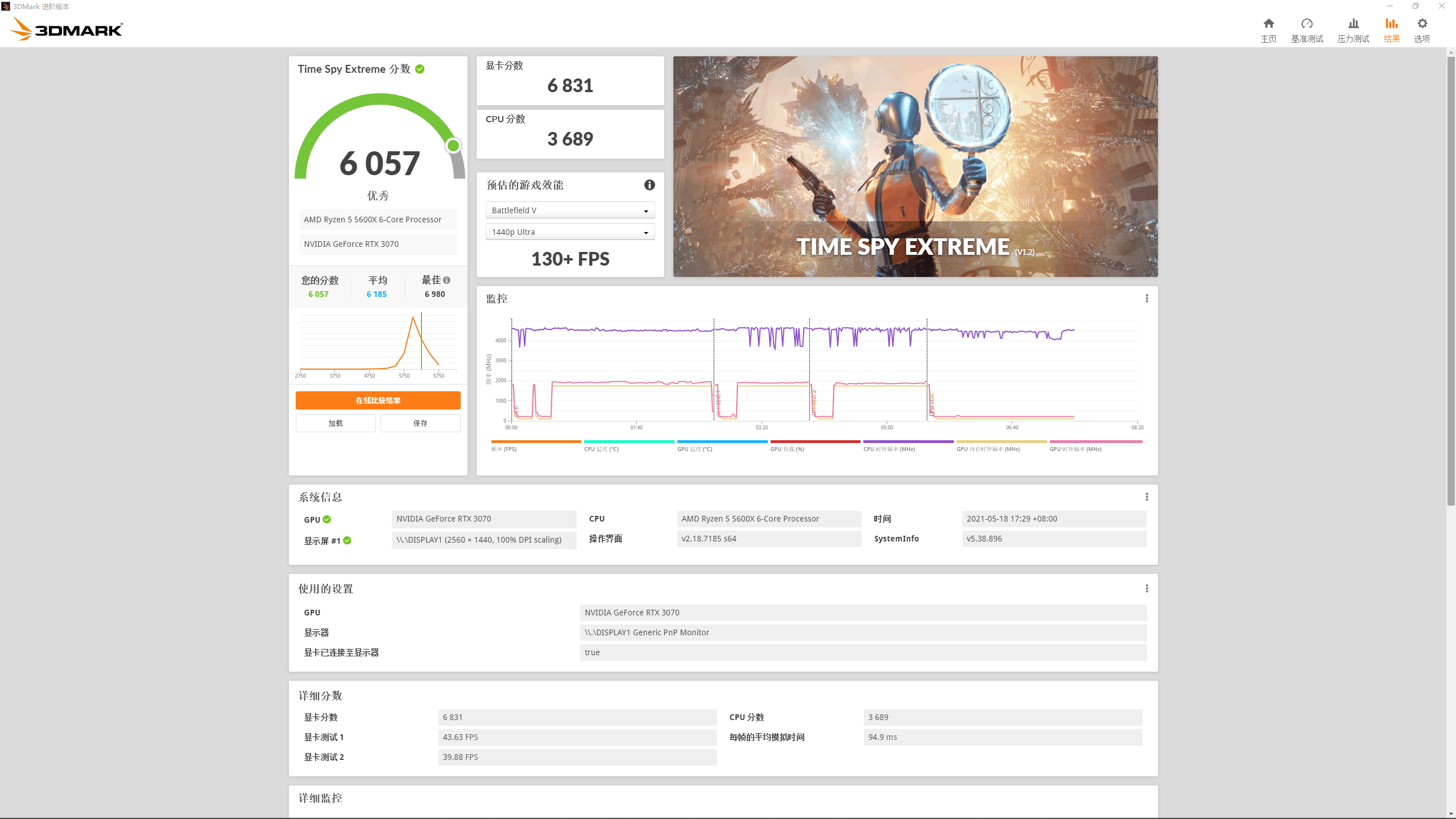Click the NVIDIA GeForce RTX 3070 field under score
This screenshot has width=1456, height=819.
[x=378, y=244]
